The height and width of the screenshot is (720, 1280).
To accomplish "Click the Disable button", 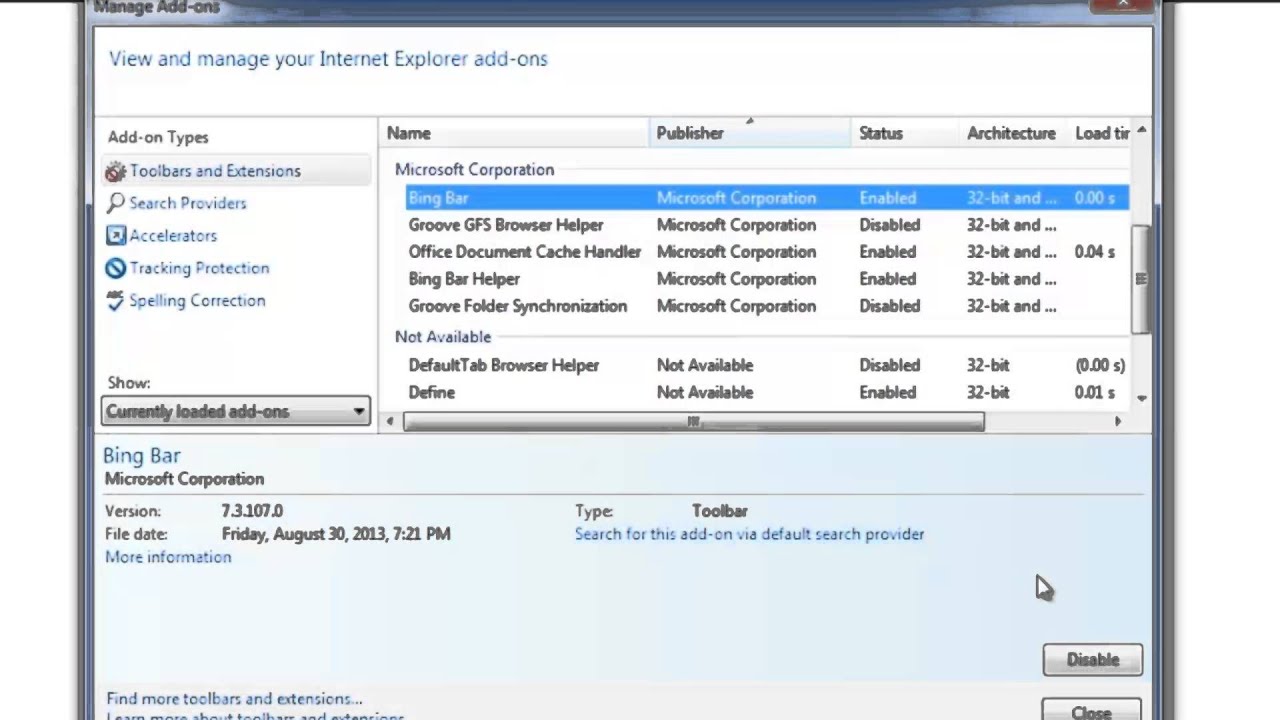I will tap(1092, 660).
